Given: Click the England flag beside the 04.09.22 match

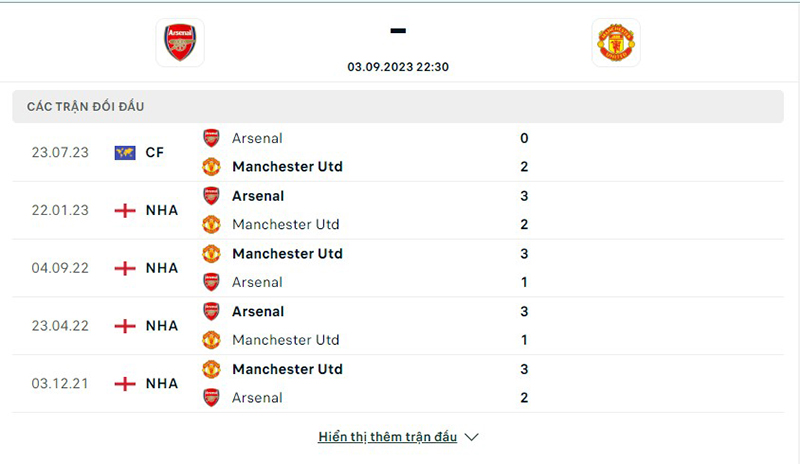Looking at the screenshot, I should [125, 268].
